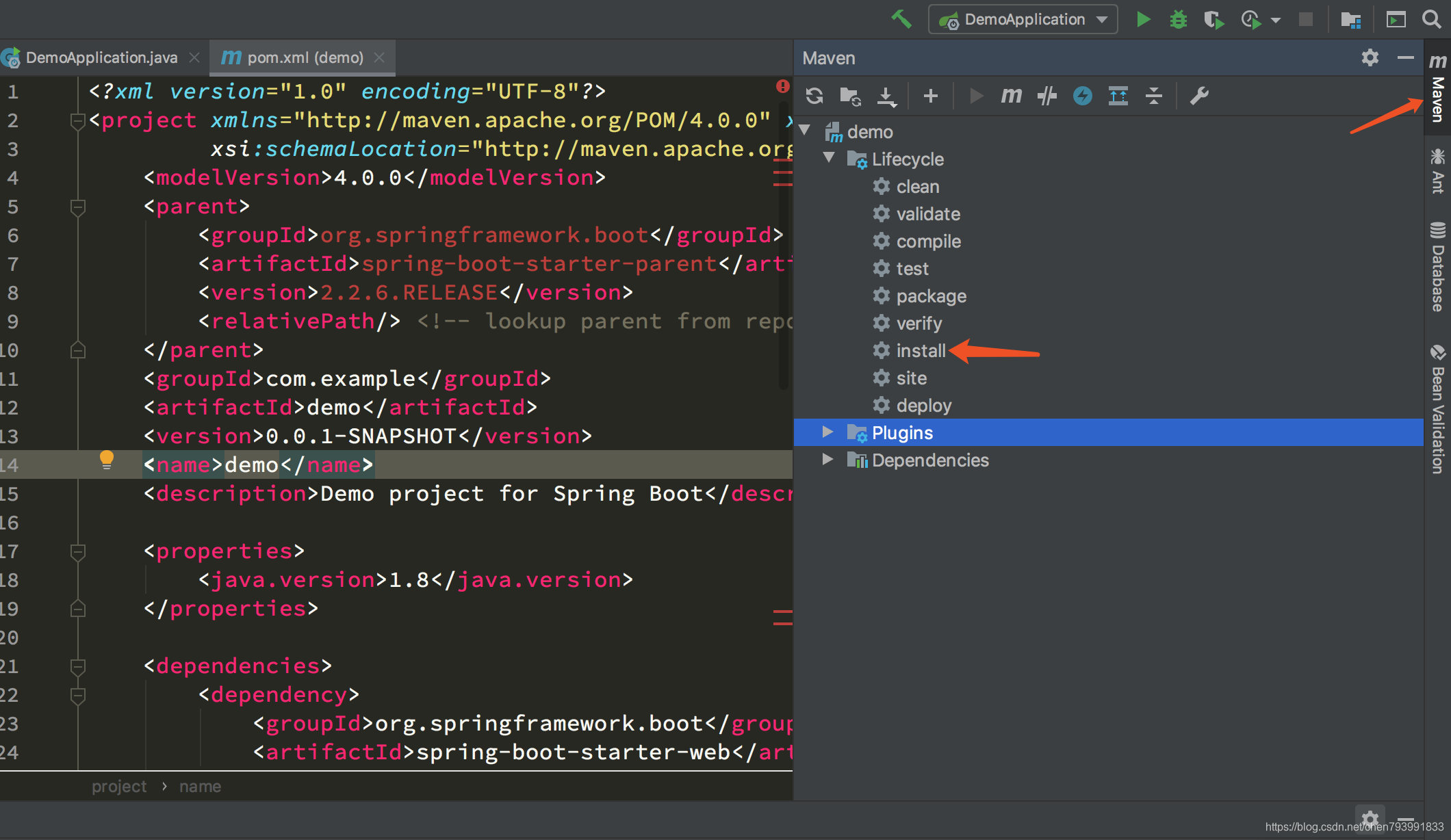This screenshot has width=1451, height=840.
Task: Click the Debug bug icon
Action: click(x=1178, y=19)
